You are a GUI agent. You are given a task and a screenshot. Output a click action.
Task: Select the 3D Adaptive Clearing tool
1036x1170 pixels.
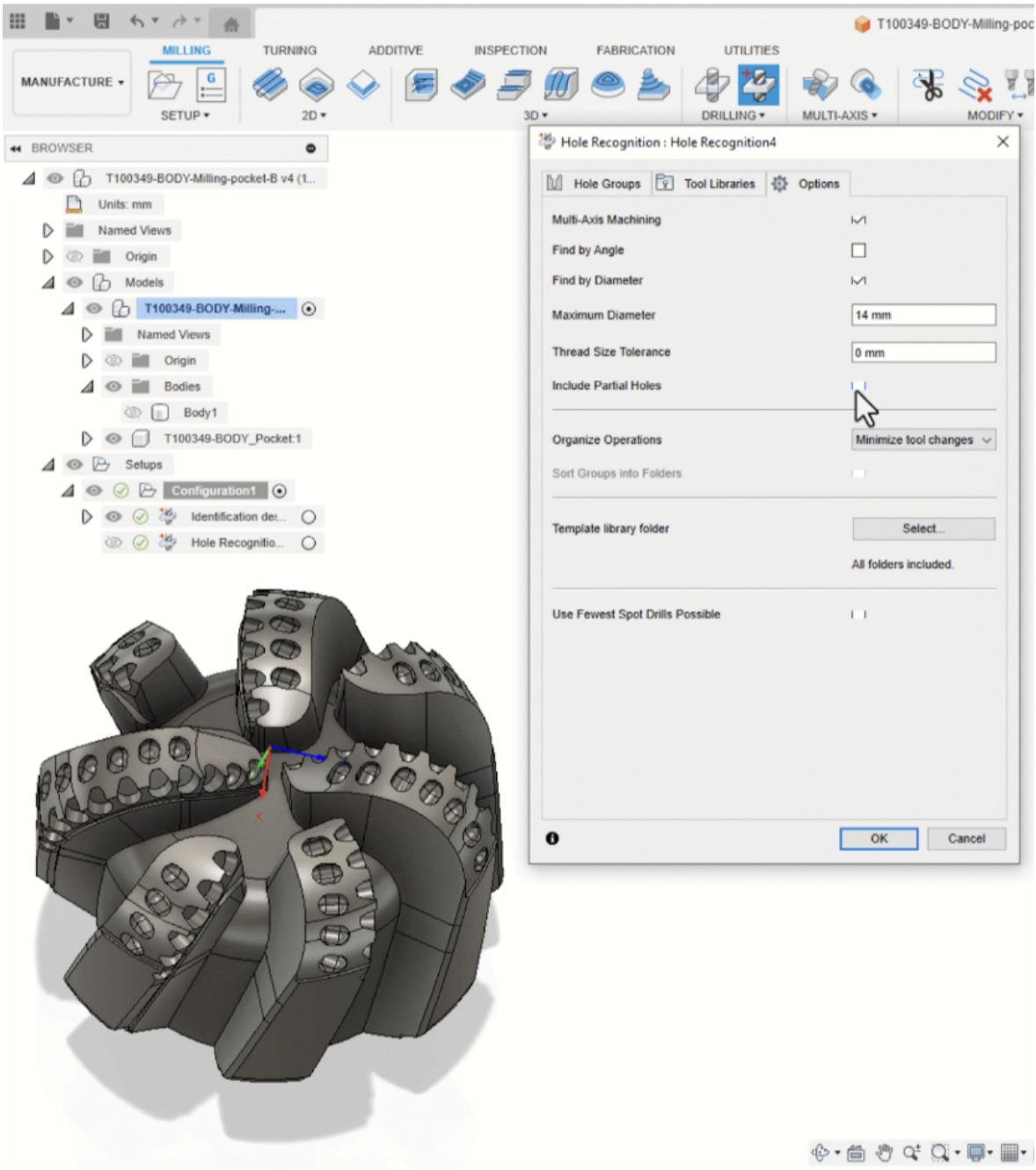tap(421, 85)
